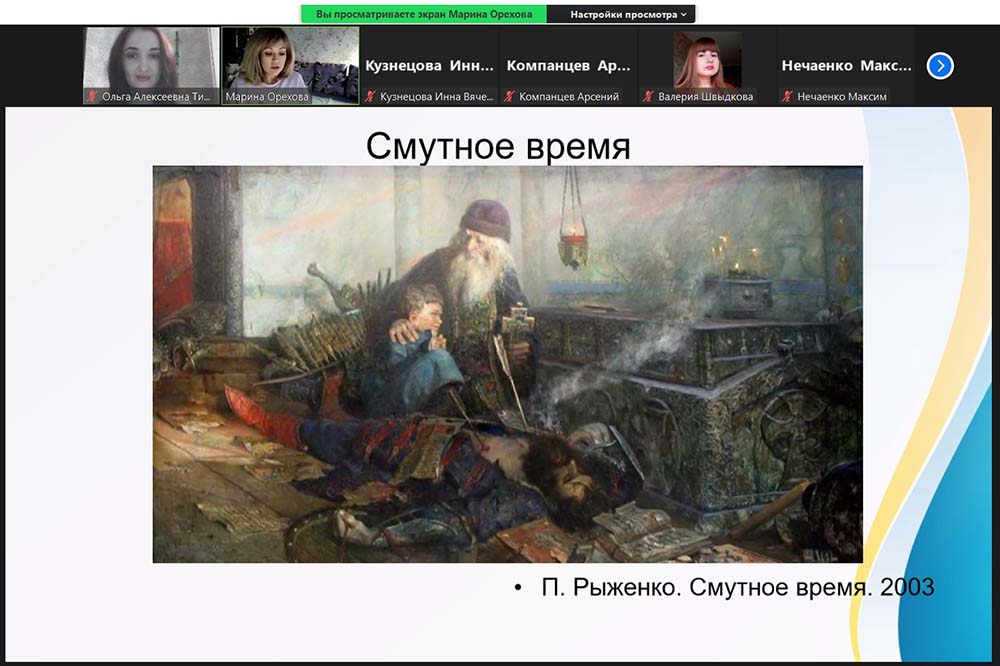
Task: Select Валерия Швыдкова's video thumbnail
Action: point(707,59)
